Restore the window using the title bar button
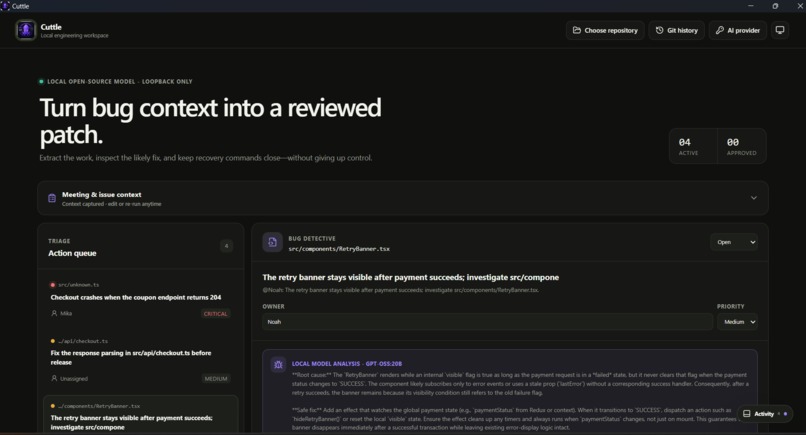This screenshot has height=435, width=806. coord(775,6)
